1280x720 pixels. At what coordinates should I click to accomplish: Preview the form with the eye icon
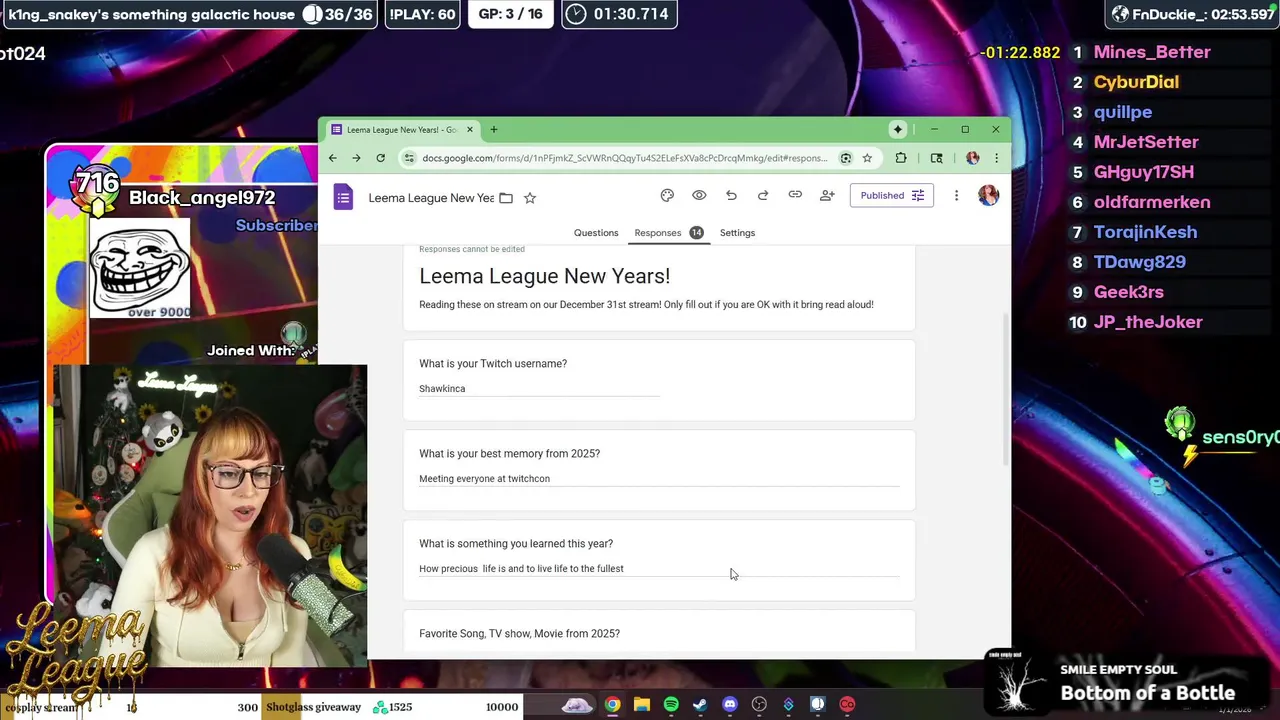point(699,195)
